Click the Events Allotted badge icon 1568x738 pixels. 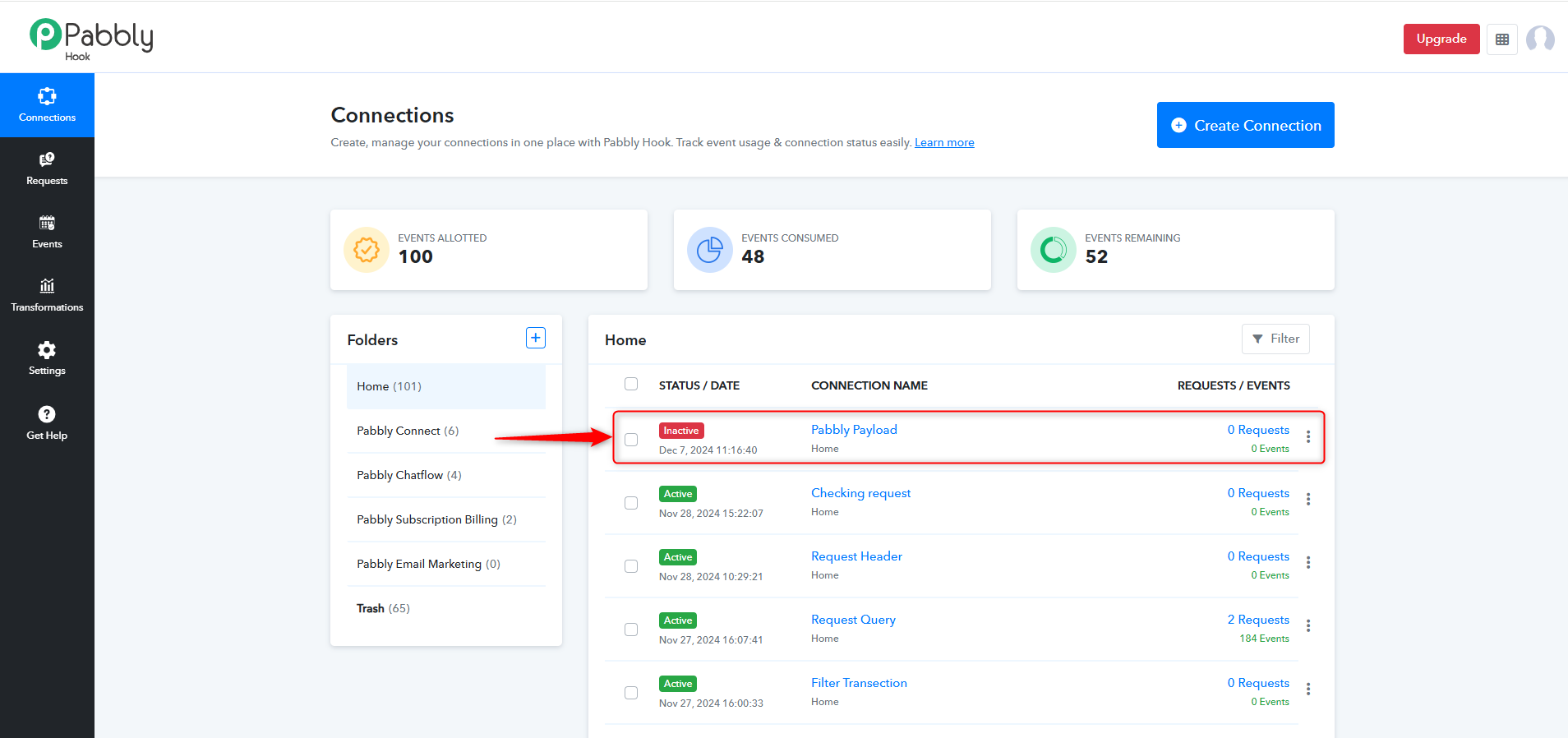tap(367, 250)
